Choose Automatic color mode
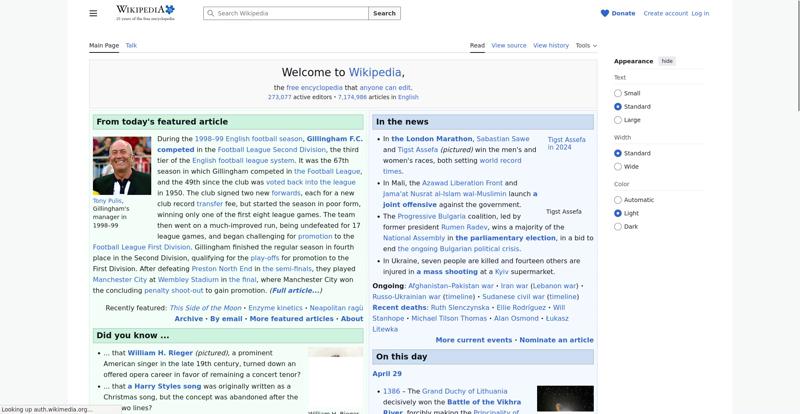 (x=618, y=200)
